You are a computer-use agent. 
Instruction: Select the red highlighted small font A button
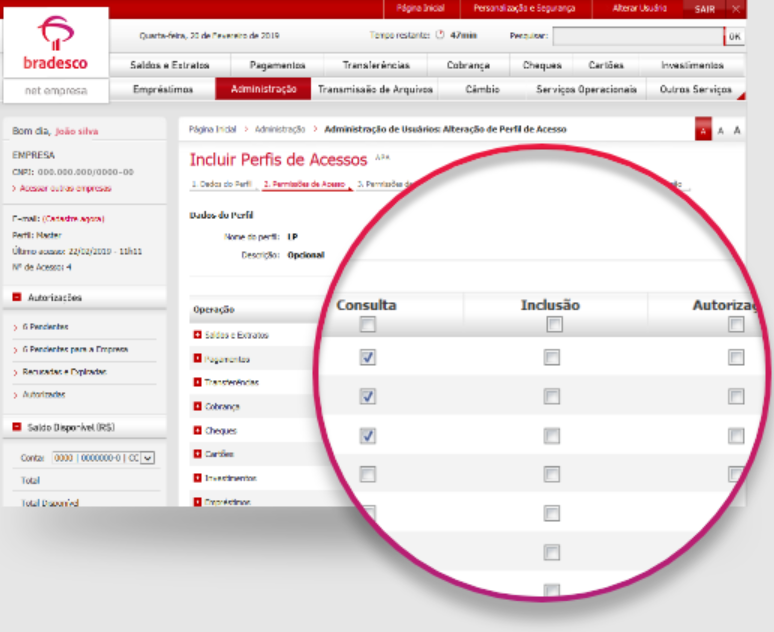(x=703, y=129)
